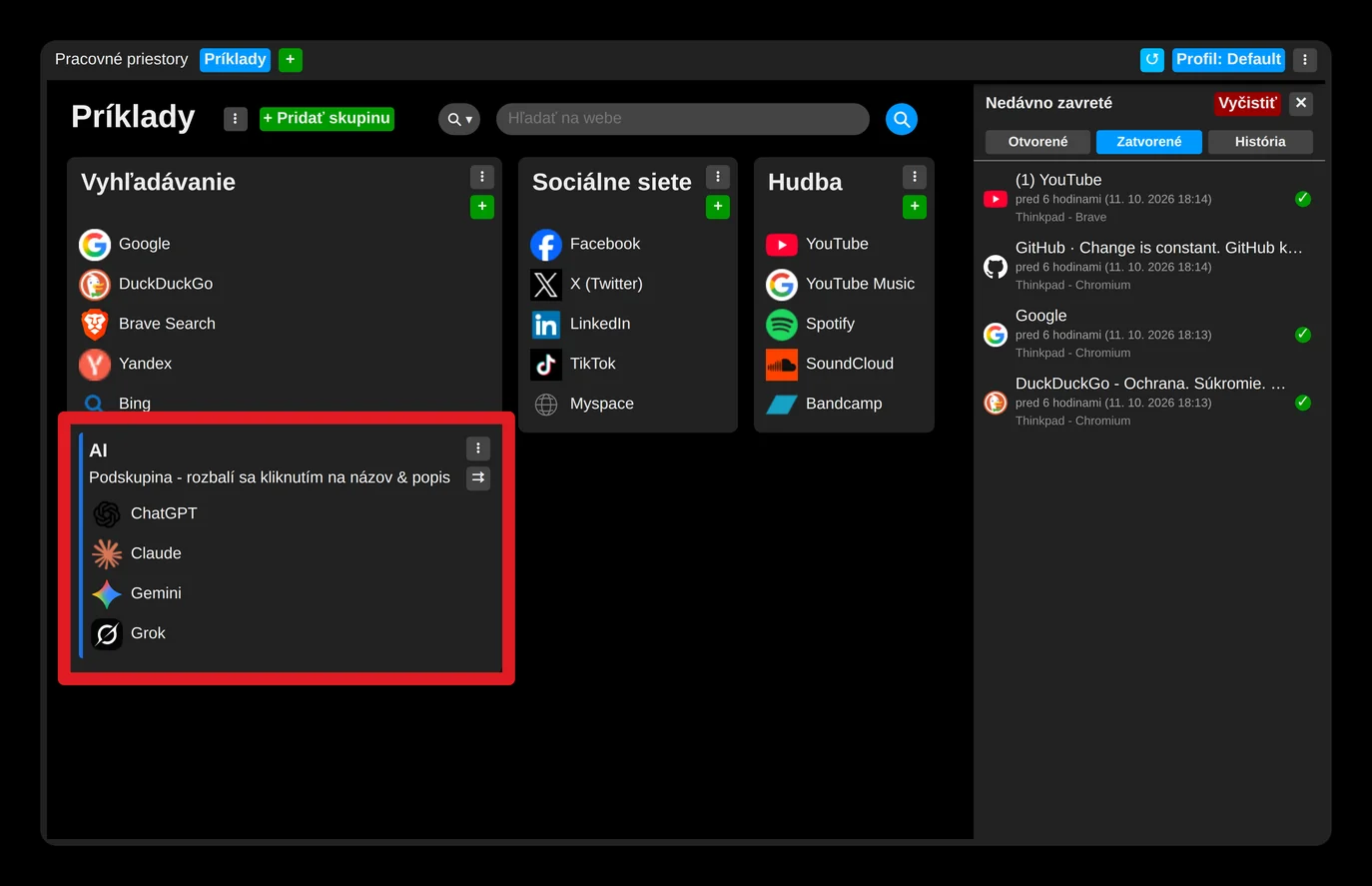Open the Hudba group three-dot menu
Viewport: 1372px width, 886px height.
pyautogui.click(x=914, y=177)
